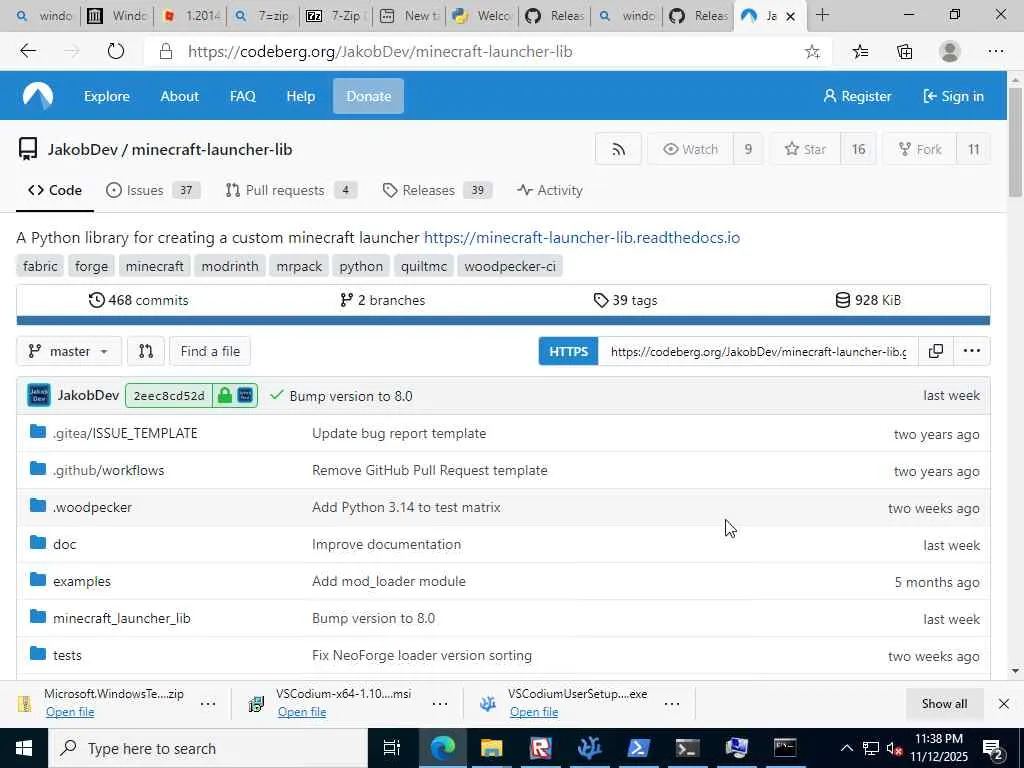1024x768 pixels.
Task: Open the repository more operations menu
Action: [971, 351]
